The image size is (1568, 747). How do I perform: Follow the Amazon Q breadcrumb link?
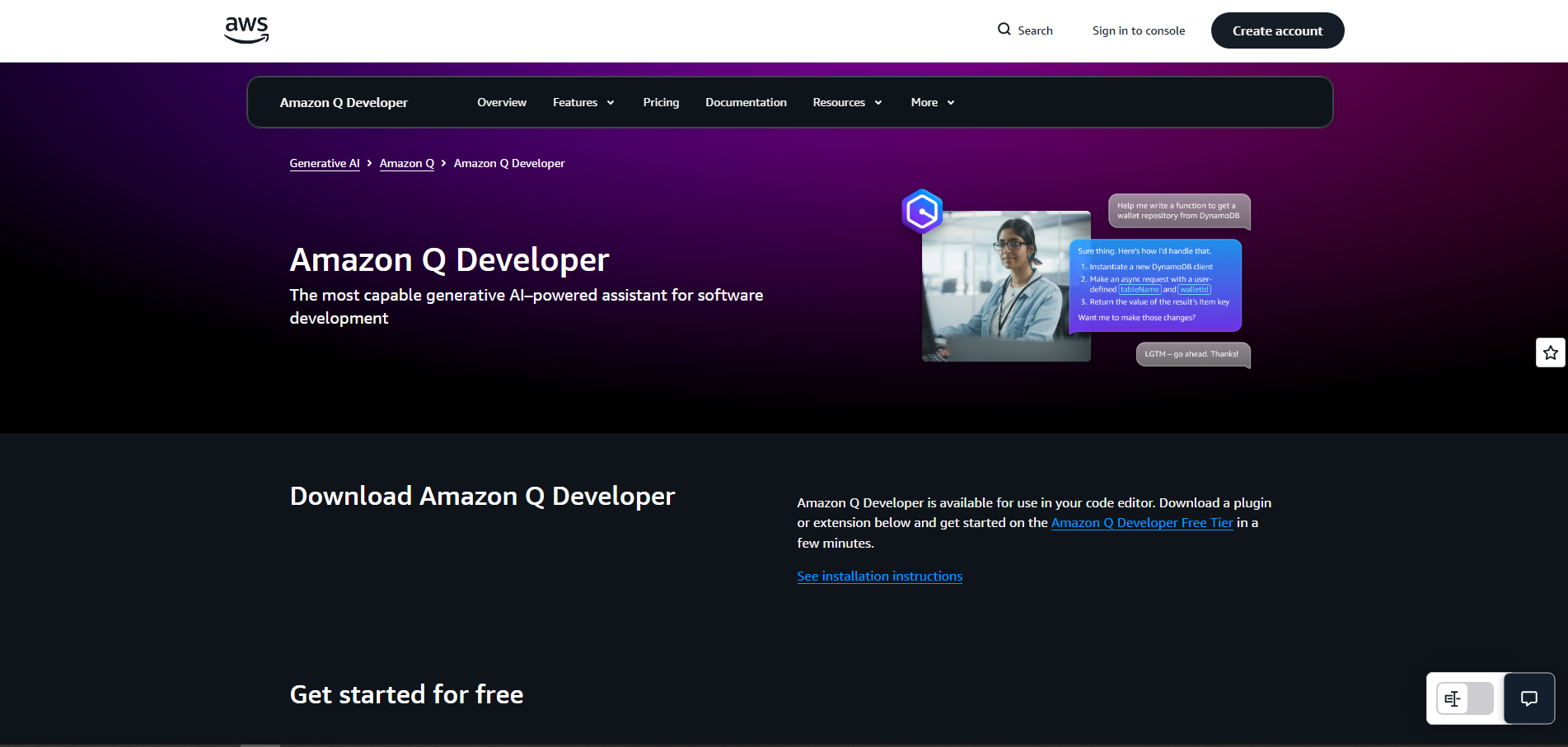pyautogui.click(x=407, y=163)
